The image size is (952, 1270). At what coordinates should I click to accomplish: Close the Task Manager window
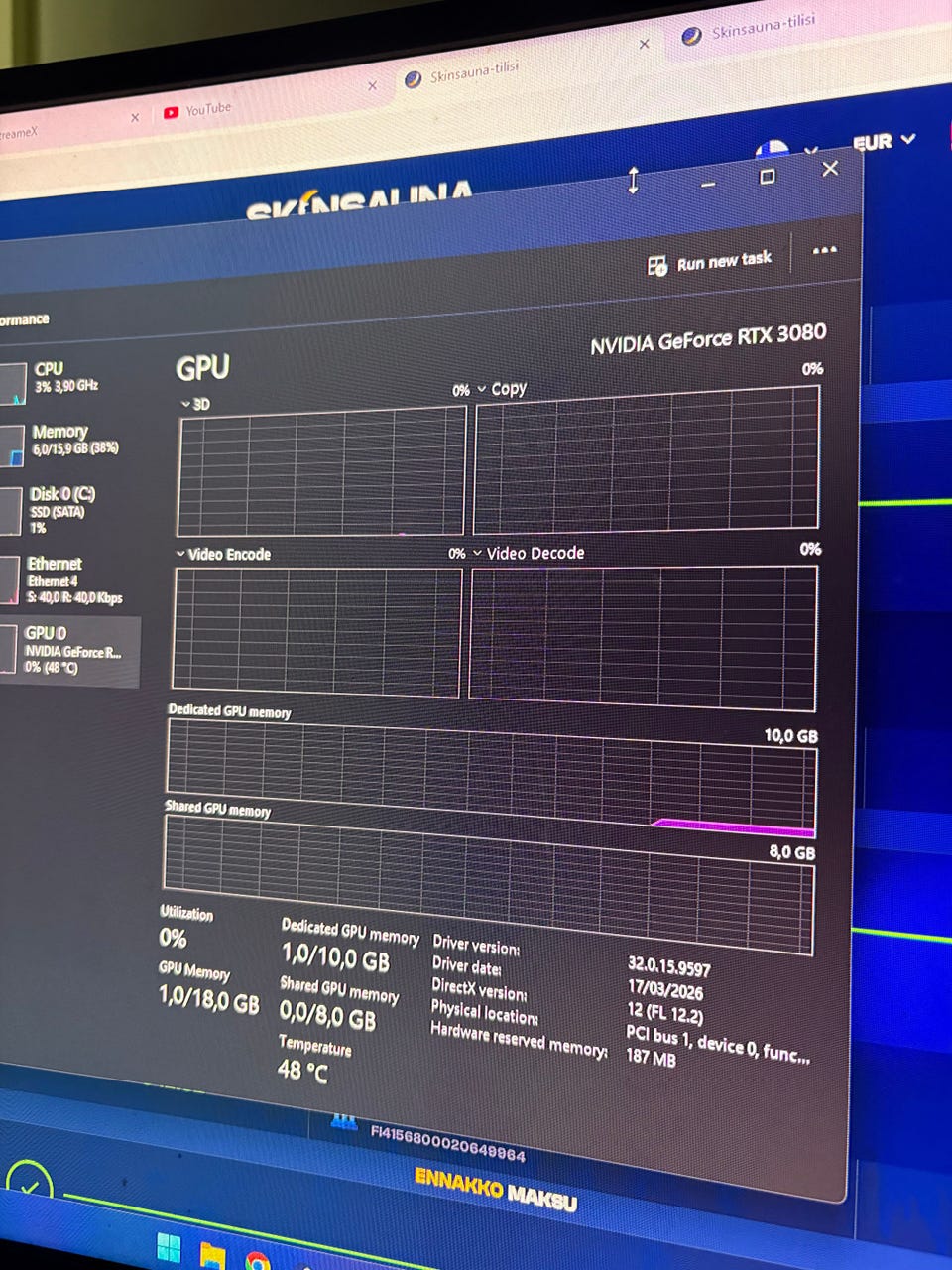[x=830, y=169]
